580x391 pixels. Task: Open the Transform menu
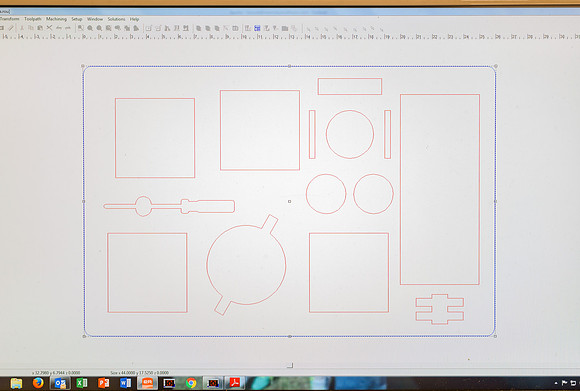(9, 18)
